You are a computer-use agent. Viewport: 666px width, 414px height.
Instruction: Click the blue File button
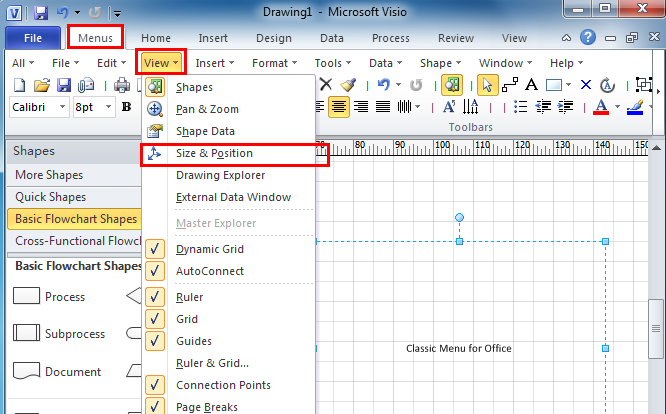pyautogui.click(x=33, y=38)
